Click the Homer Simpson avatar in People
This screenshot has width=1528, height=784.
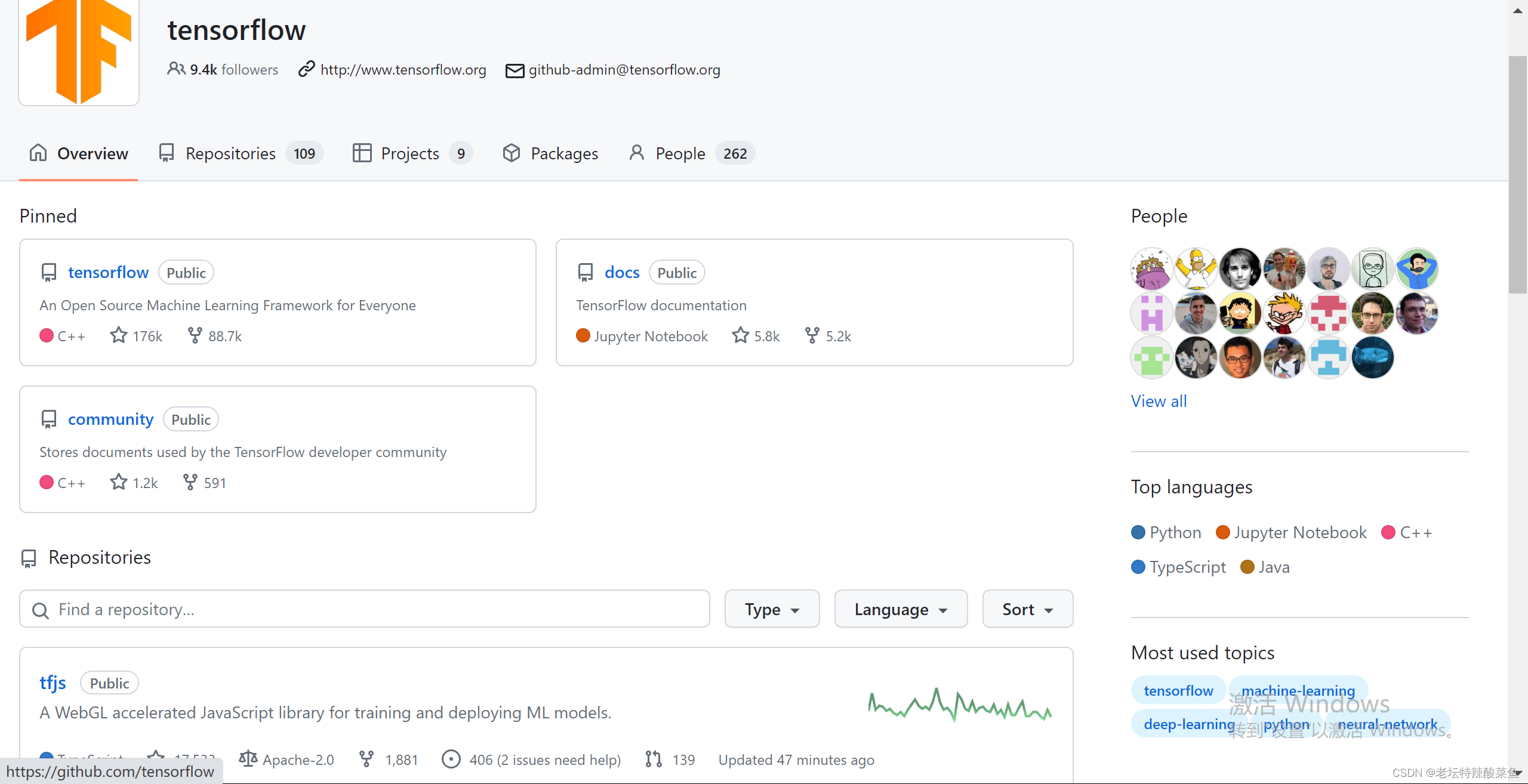click(x=1196, y=268)
